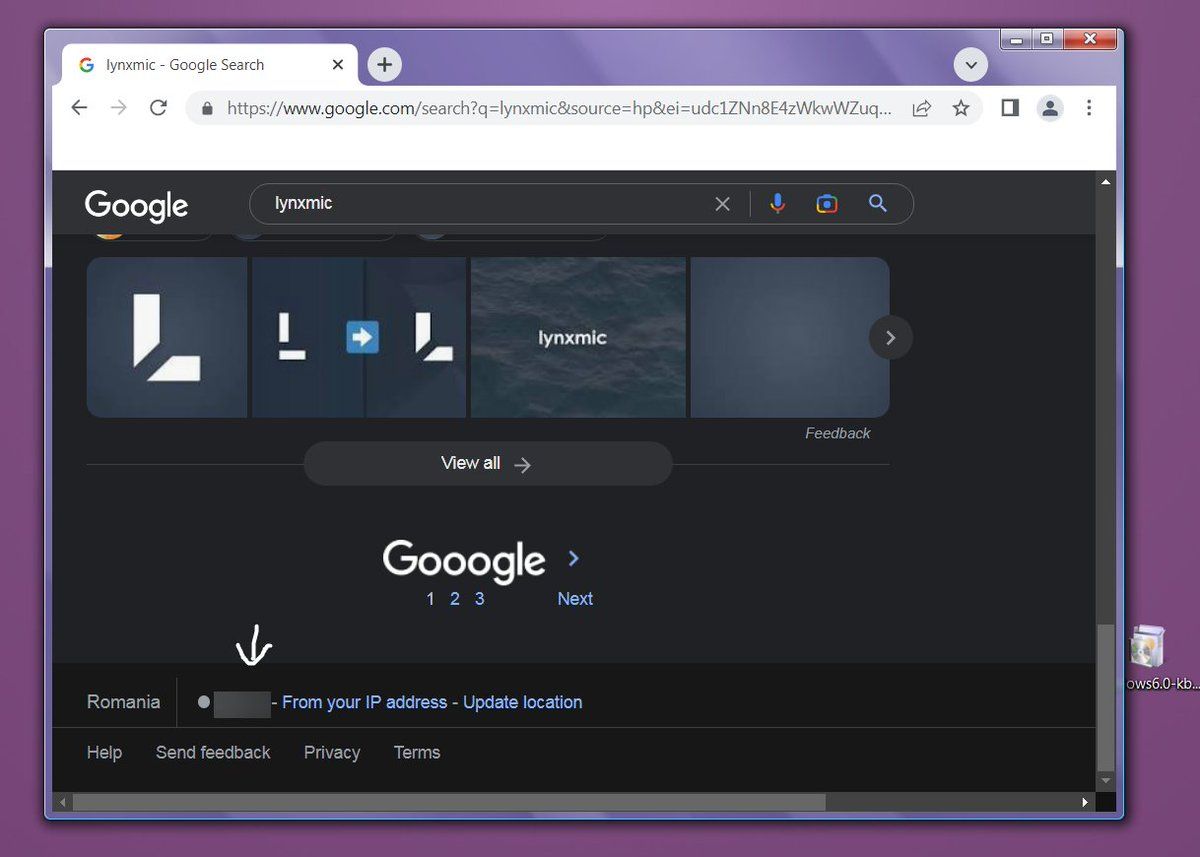Toggle the browser side panel
1200x857 pixels.
(x=1010, y=108)
